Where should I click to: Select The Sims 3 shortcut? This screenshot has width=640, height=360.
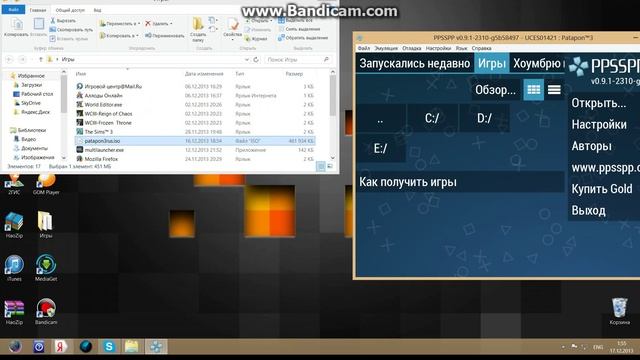[x=195, y=132]
